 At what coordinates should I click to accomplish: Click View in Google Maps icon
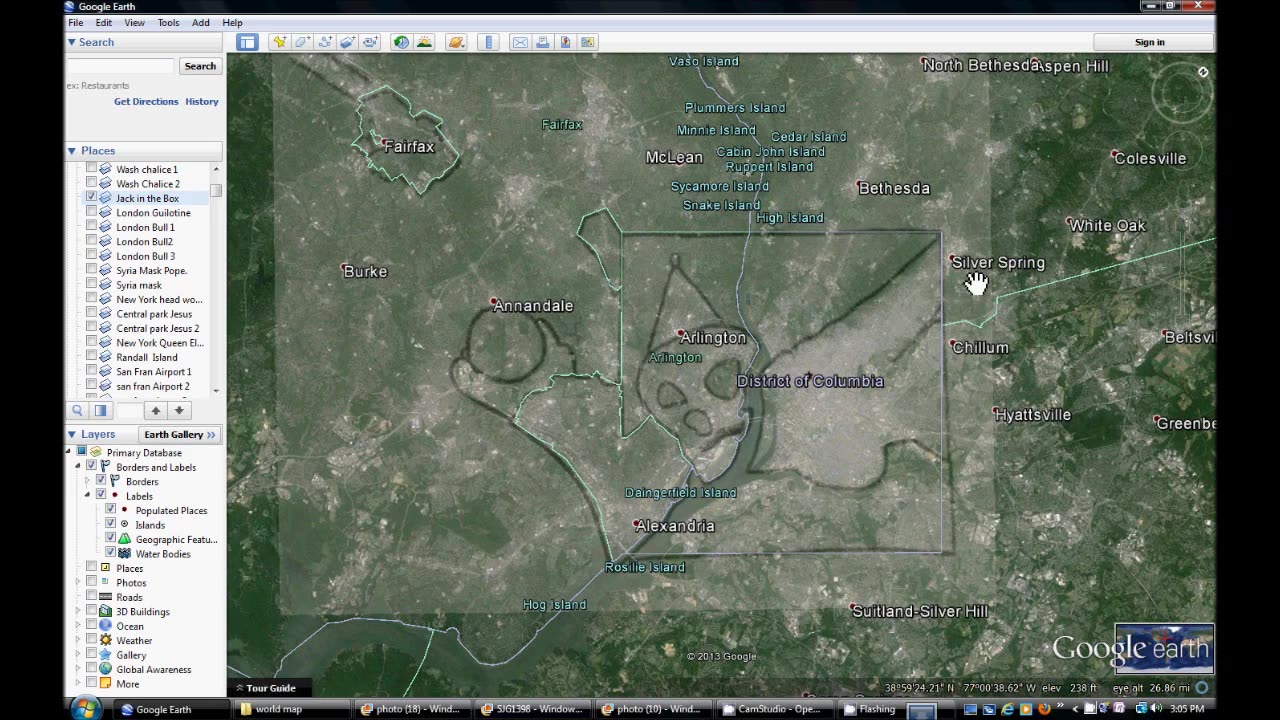coord(588,42)
